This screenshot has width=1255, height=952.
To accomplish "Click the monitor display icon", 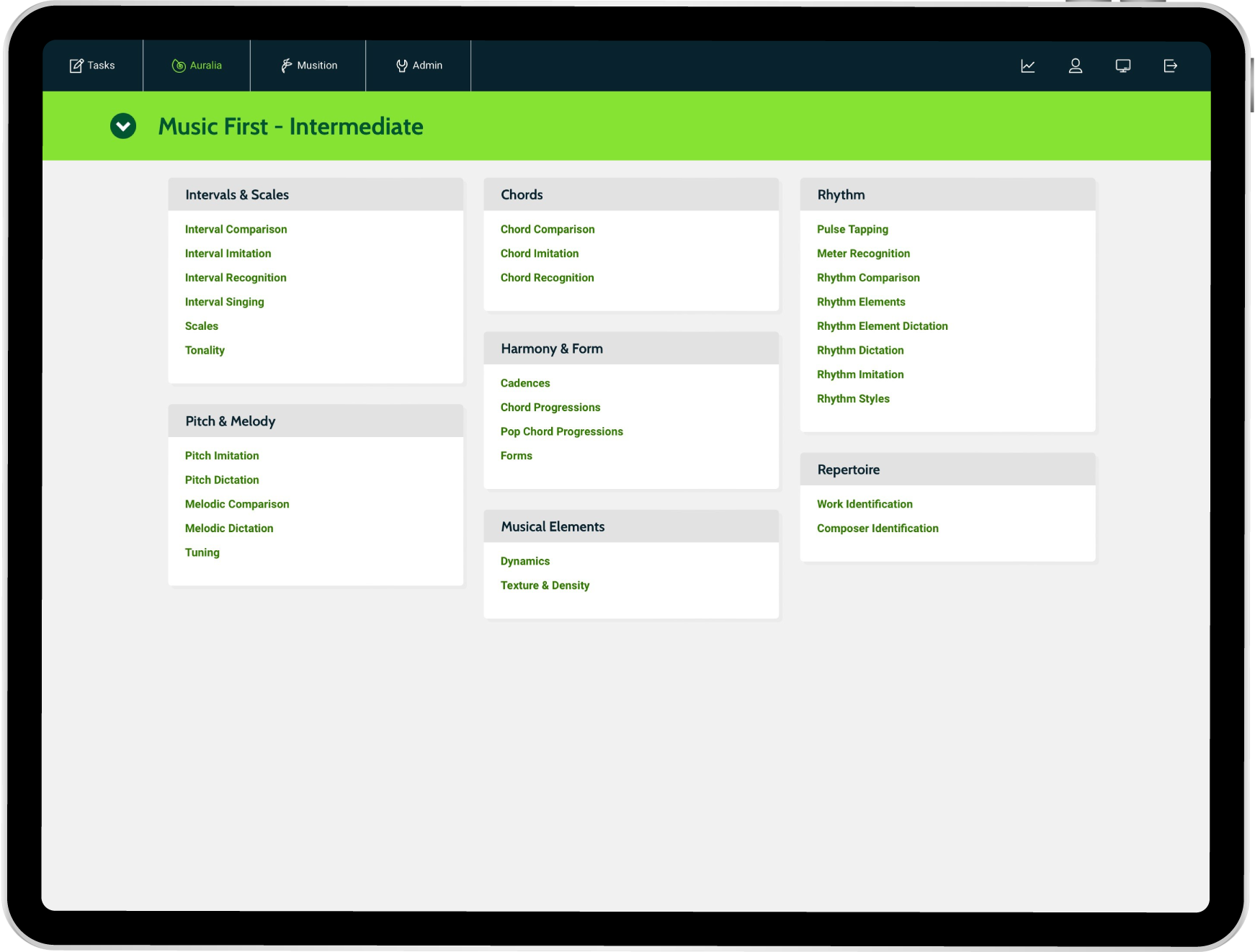I will pos(1123,66).
